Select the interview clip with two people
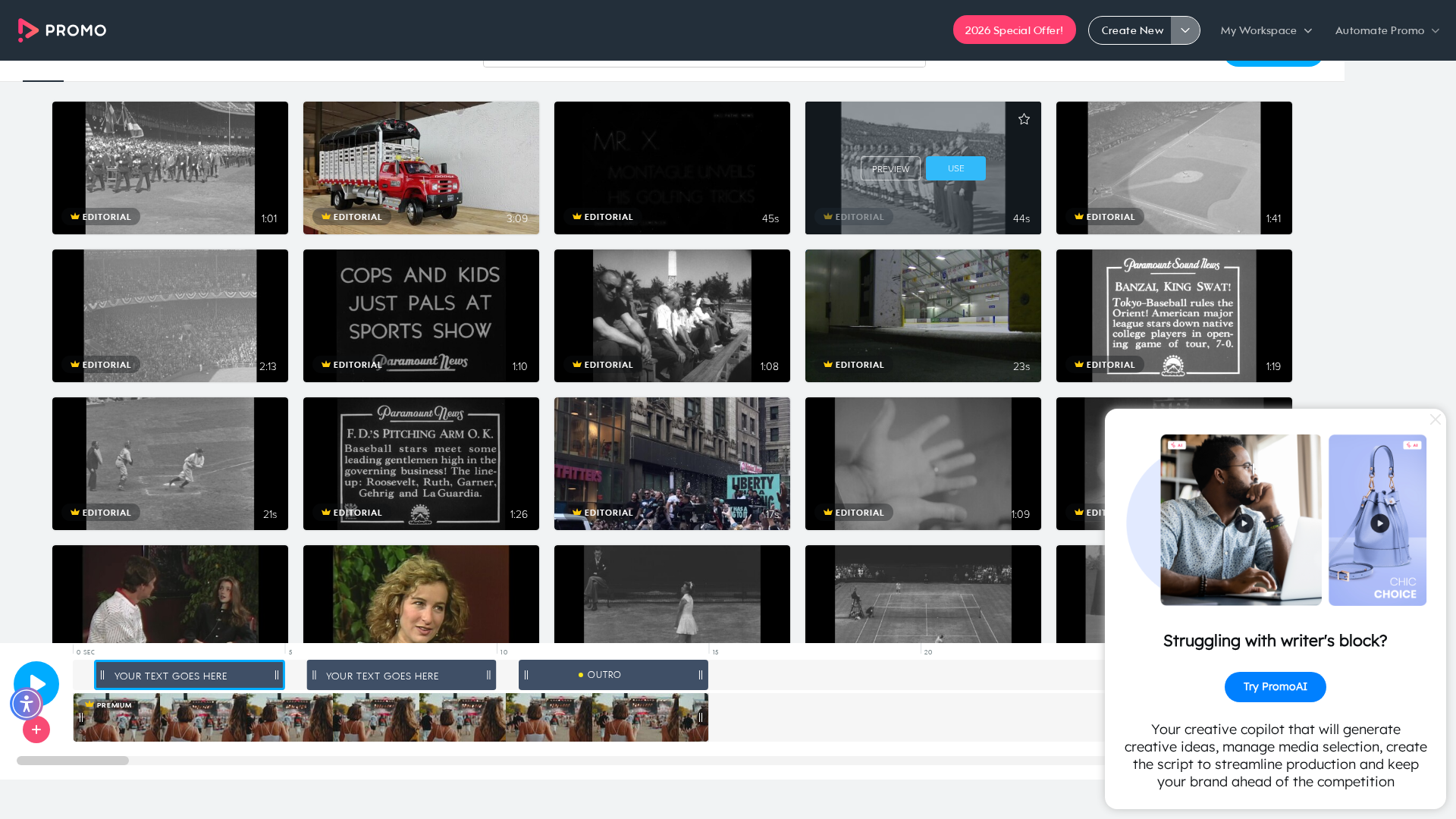The height and width of the screenshot is (819, 1456). click(170, 594)
